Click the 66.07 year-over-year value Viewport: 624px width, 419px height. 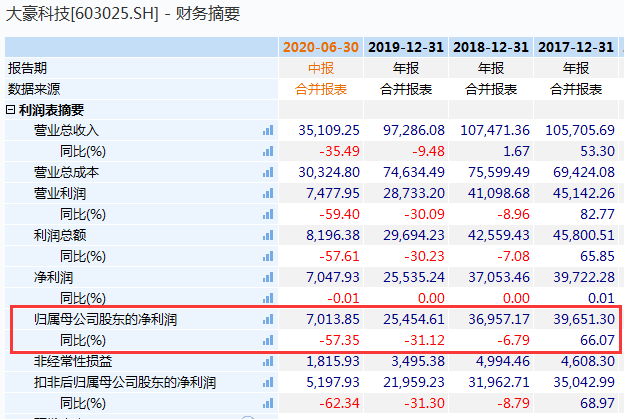pos(597,340)
